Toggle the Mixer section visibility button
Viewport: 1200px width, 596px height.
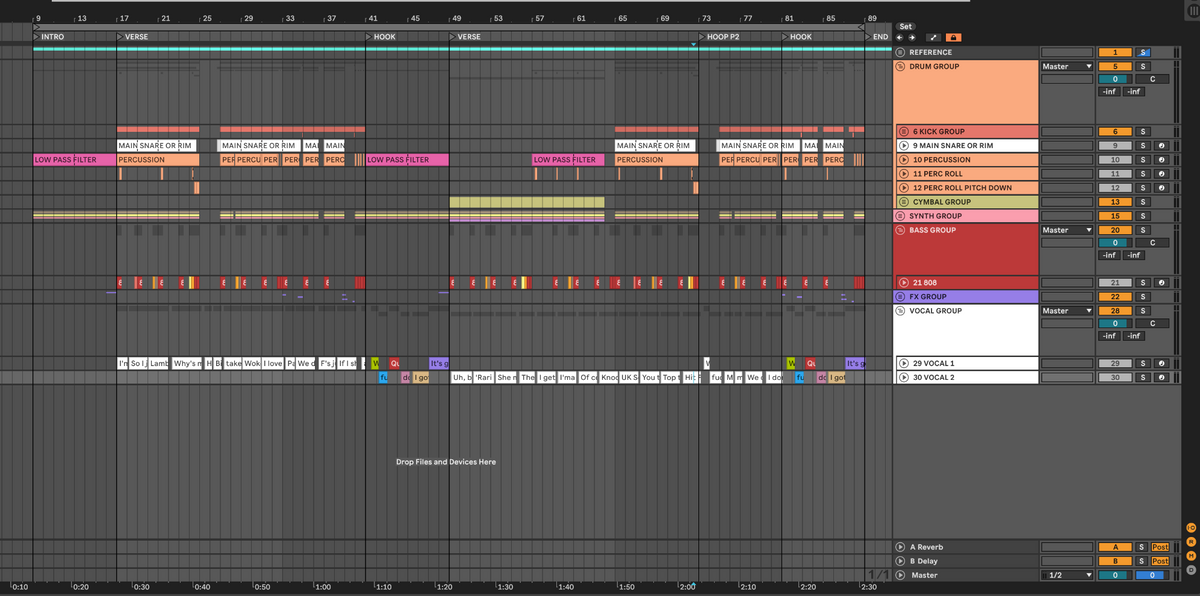click(1190, 555)
